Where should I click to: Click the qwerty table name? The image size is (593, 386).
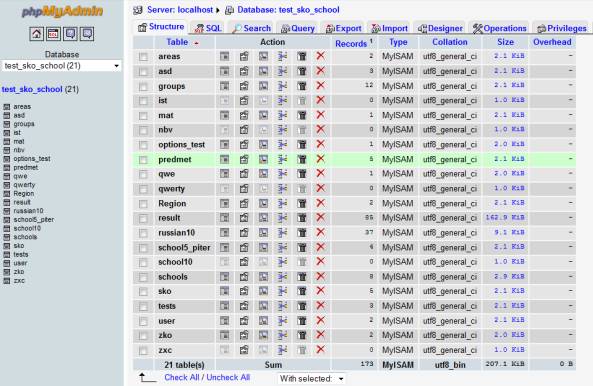click(x=171, y=189)
